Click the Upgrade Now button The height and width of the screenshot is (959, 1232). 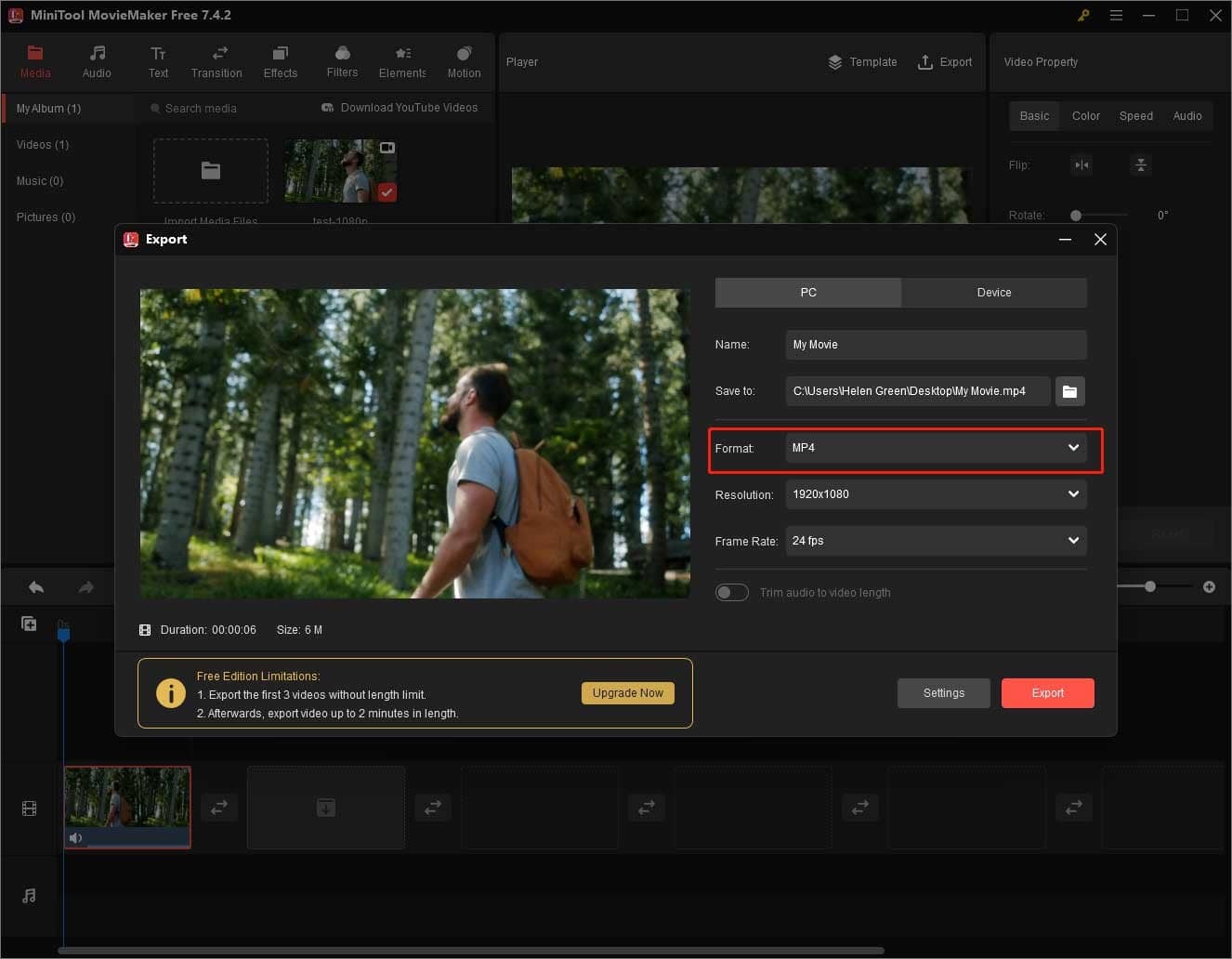point(628,693)
